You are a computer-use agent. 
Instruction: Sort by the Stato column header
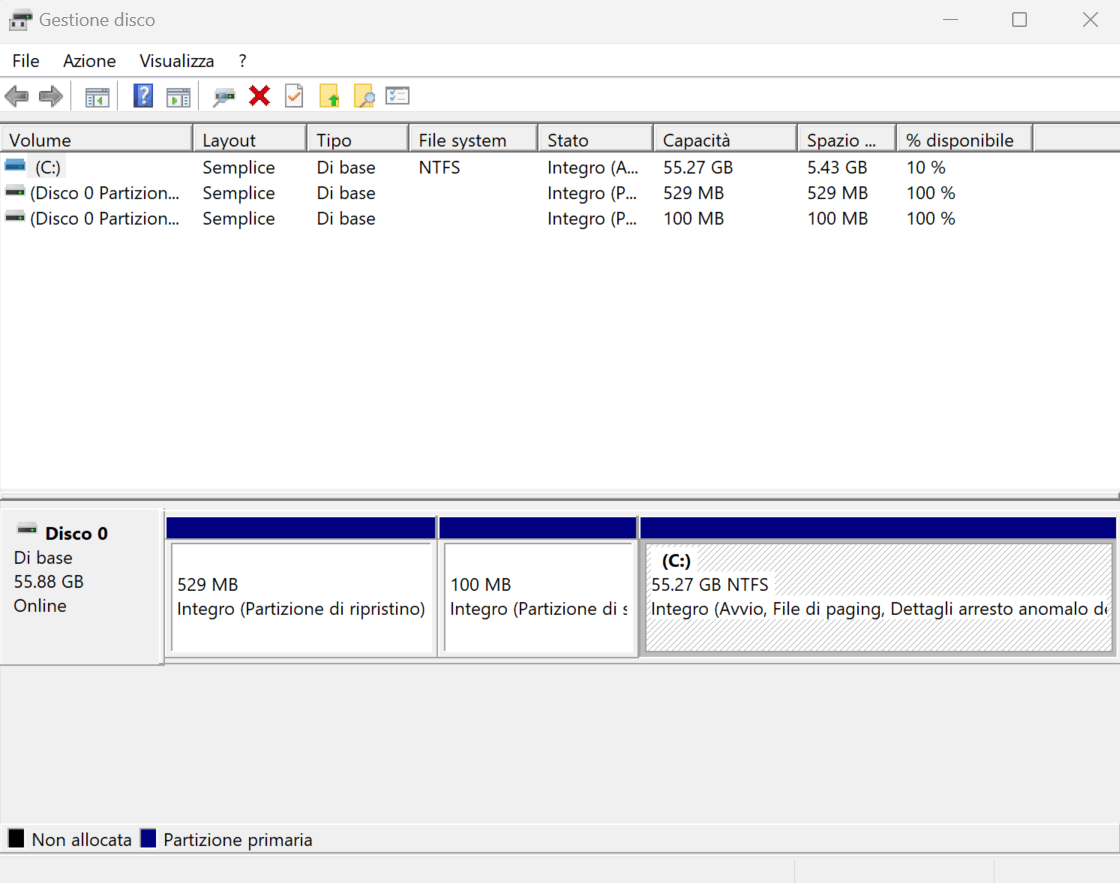[596, 139]
